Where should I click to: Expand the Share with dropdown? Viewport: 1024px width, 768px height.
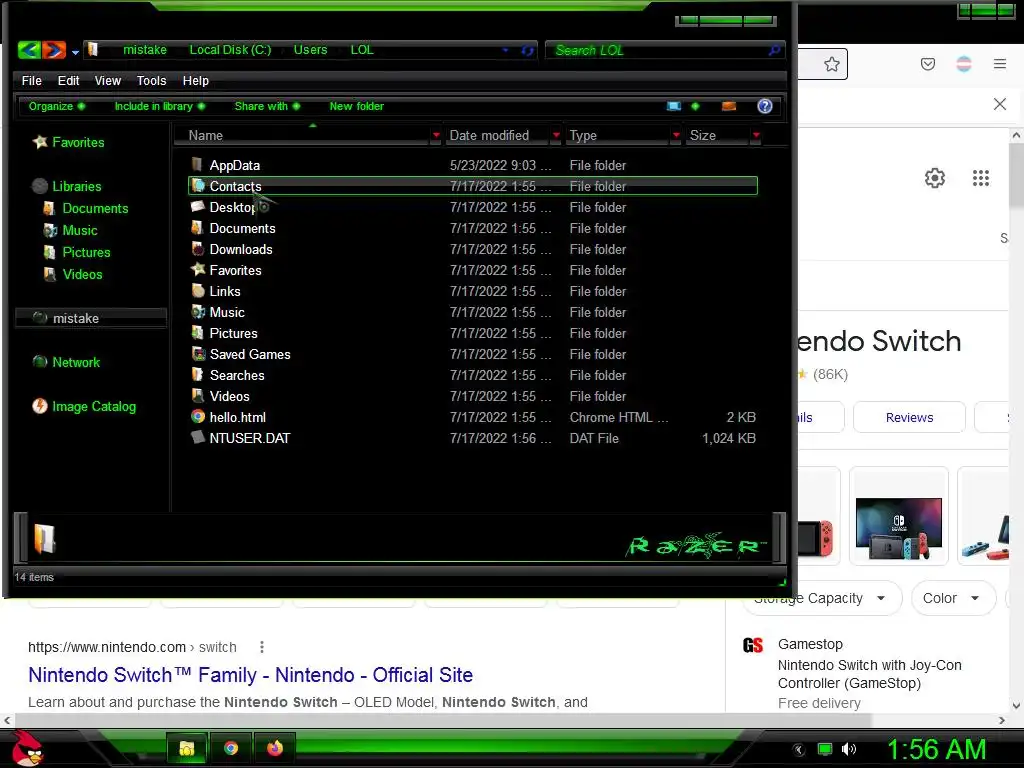tap(268, 106)
